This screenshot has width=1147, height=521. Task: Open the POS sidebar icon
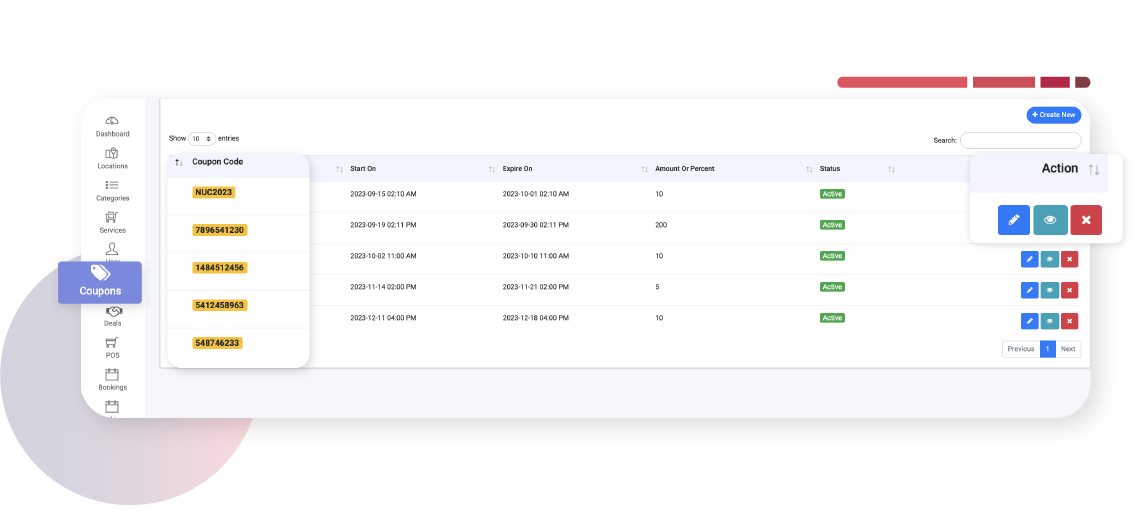pos(112,344)
